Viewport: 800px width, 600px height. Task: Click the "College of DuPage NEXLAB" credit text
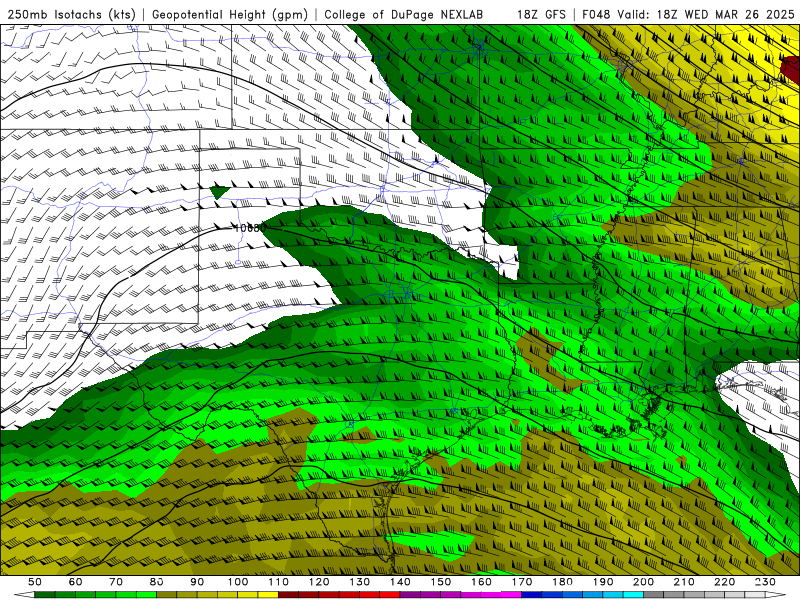pos(403,14)
